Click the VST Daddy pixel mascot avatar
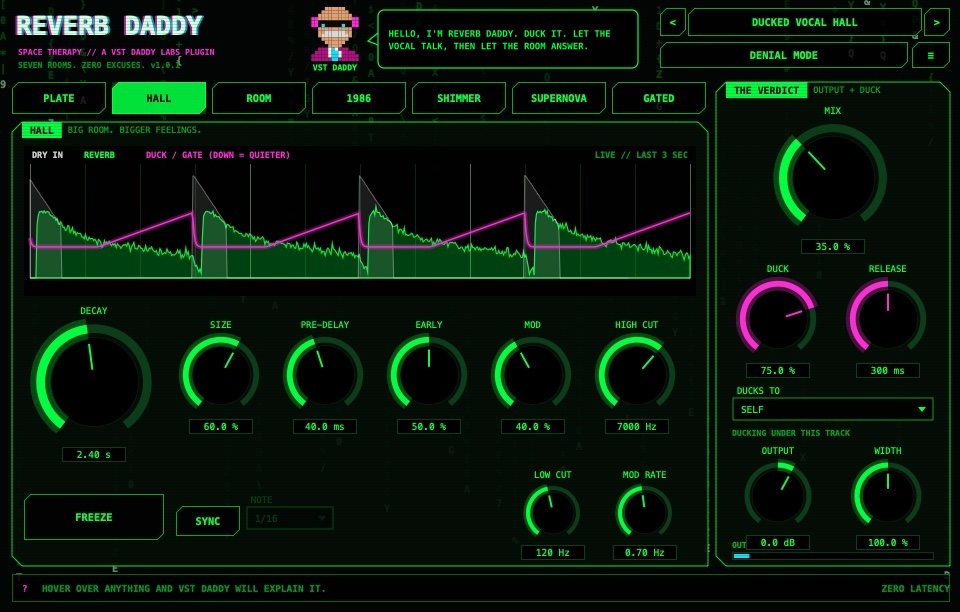The image size is (960, 612). click(x=334, y=34)
